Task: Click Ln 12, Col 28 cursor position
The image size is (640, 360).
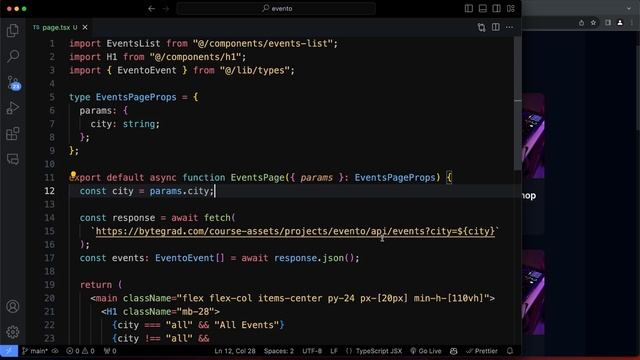Action: click(235, 351)
